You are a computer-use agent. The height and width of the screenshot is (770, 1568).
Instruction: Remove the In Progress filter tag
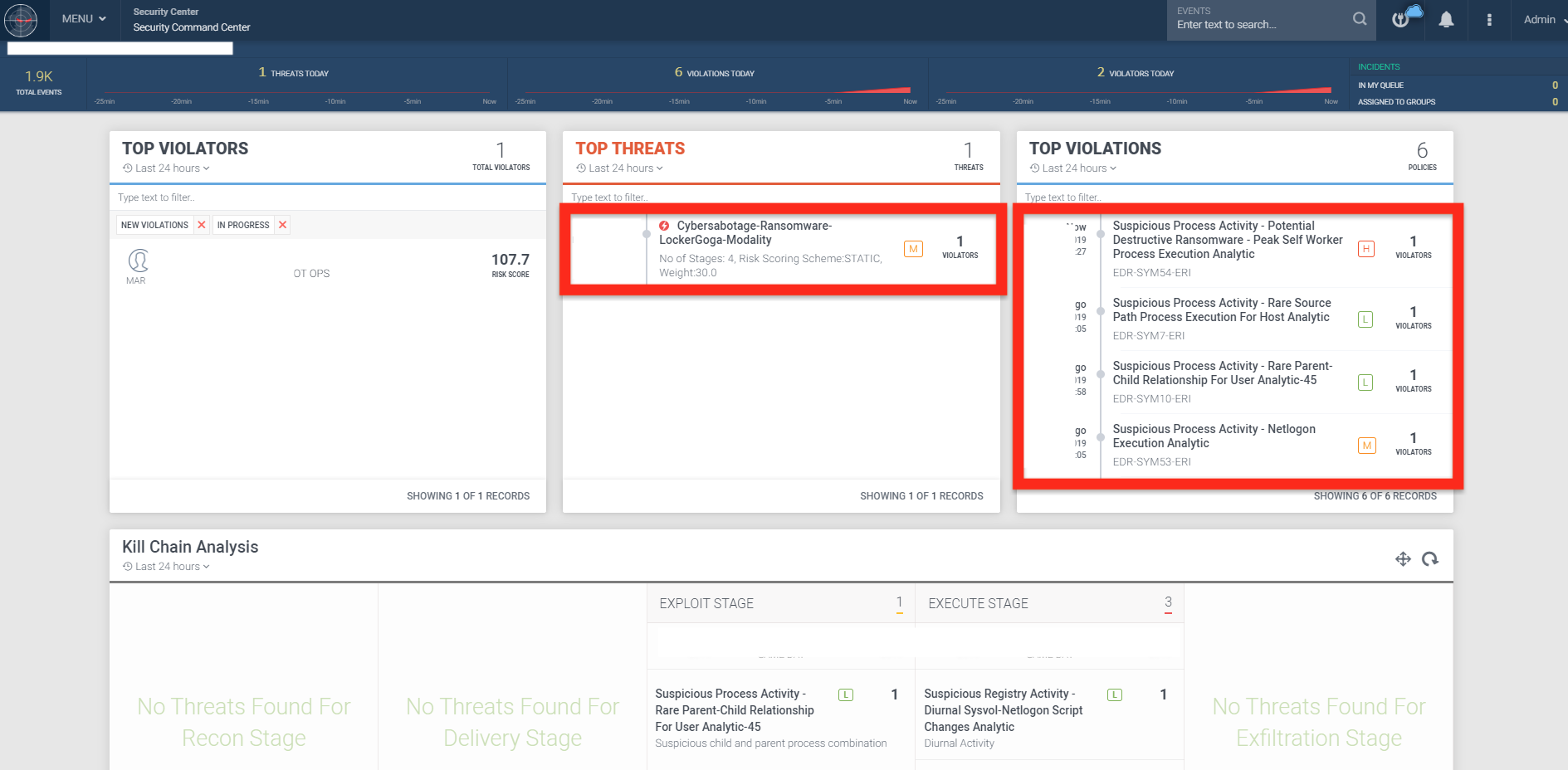(283, 225)
